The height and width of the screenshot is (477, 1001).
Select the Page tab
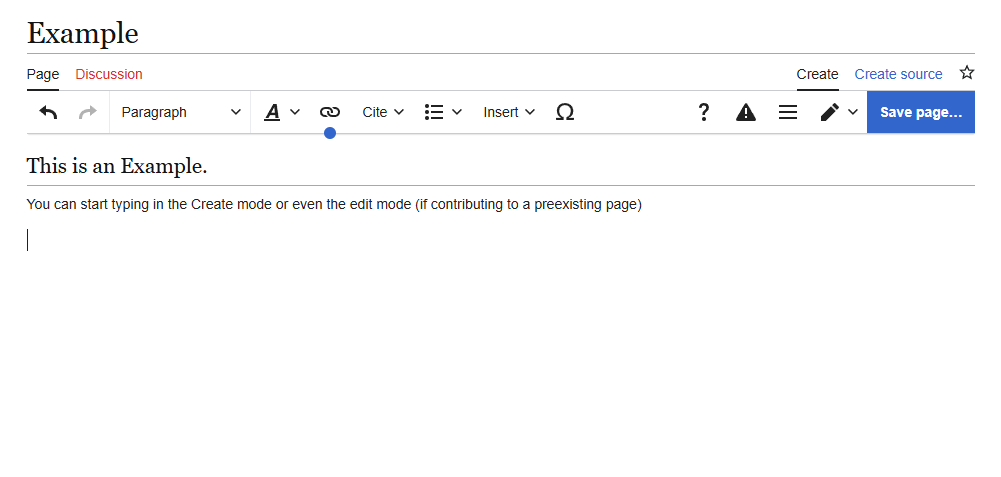tap(43, 74)
